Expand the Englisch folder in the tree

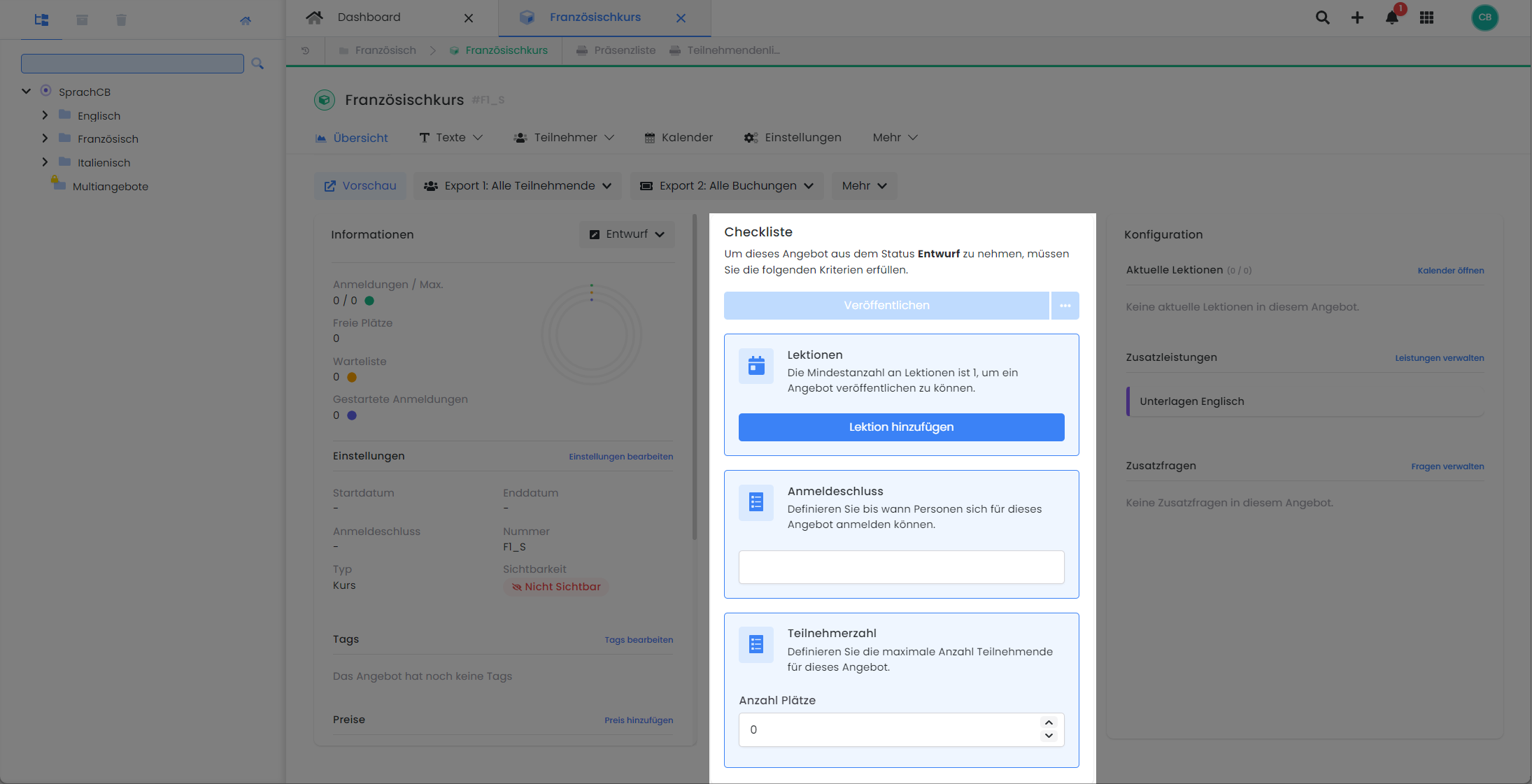(45, 115)
